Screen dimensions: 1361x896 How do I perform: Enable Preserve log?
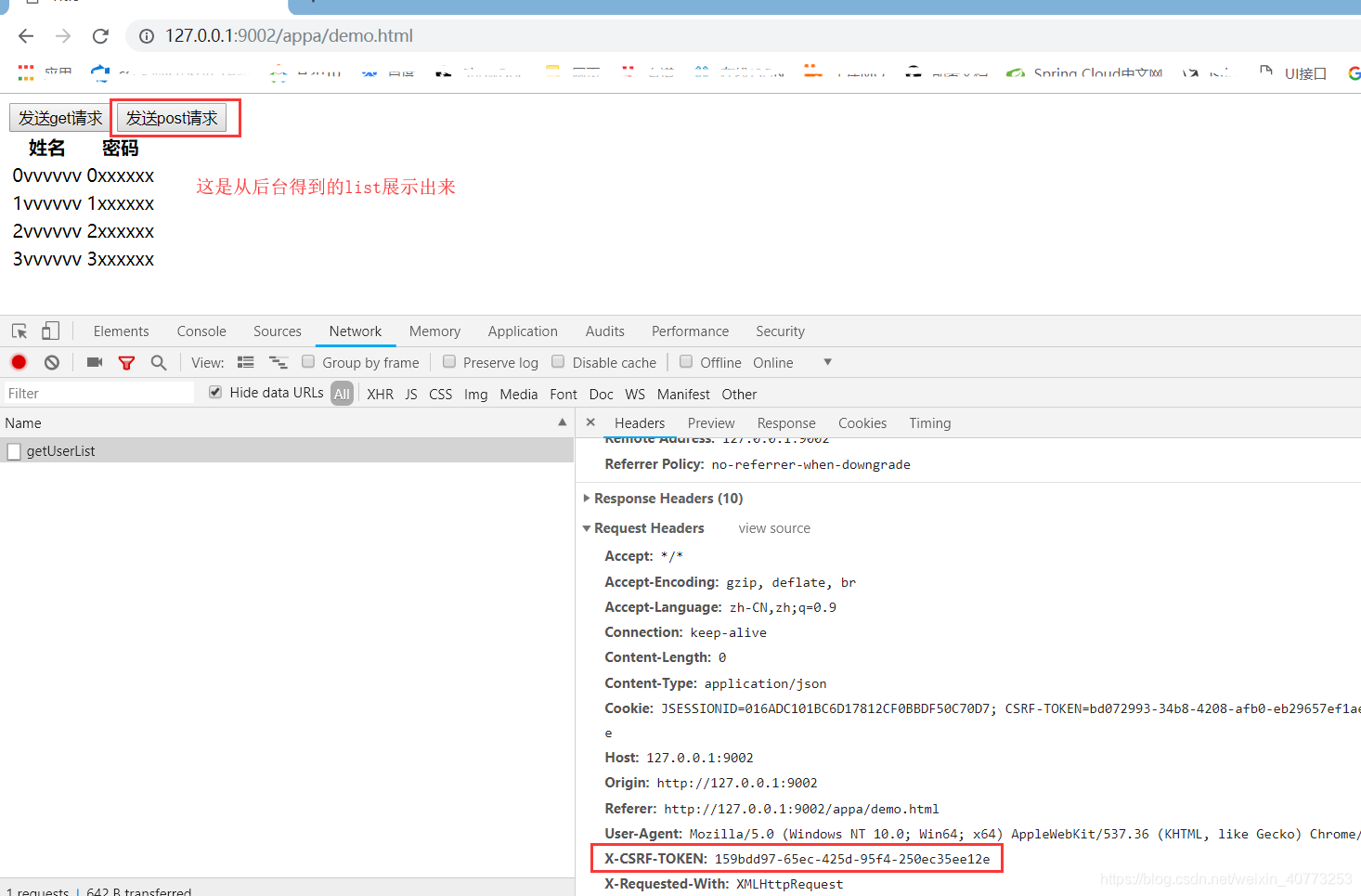449,362
